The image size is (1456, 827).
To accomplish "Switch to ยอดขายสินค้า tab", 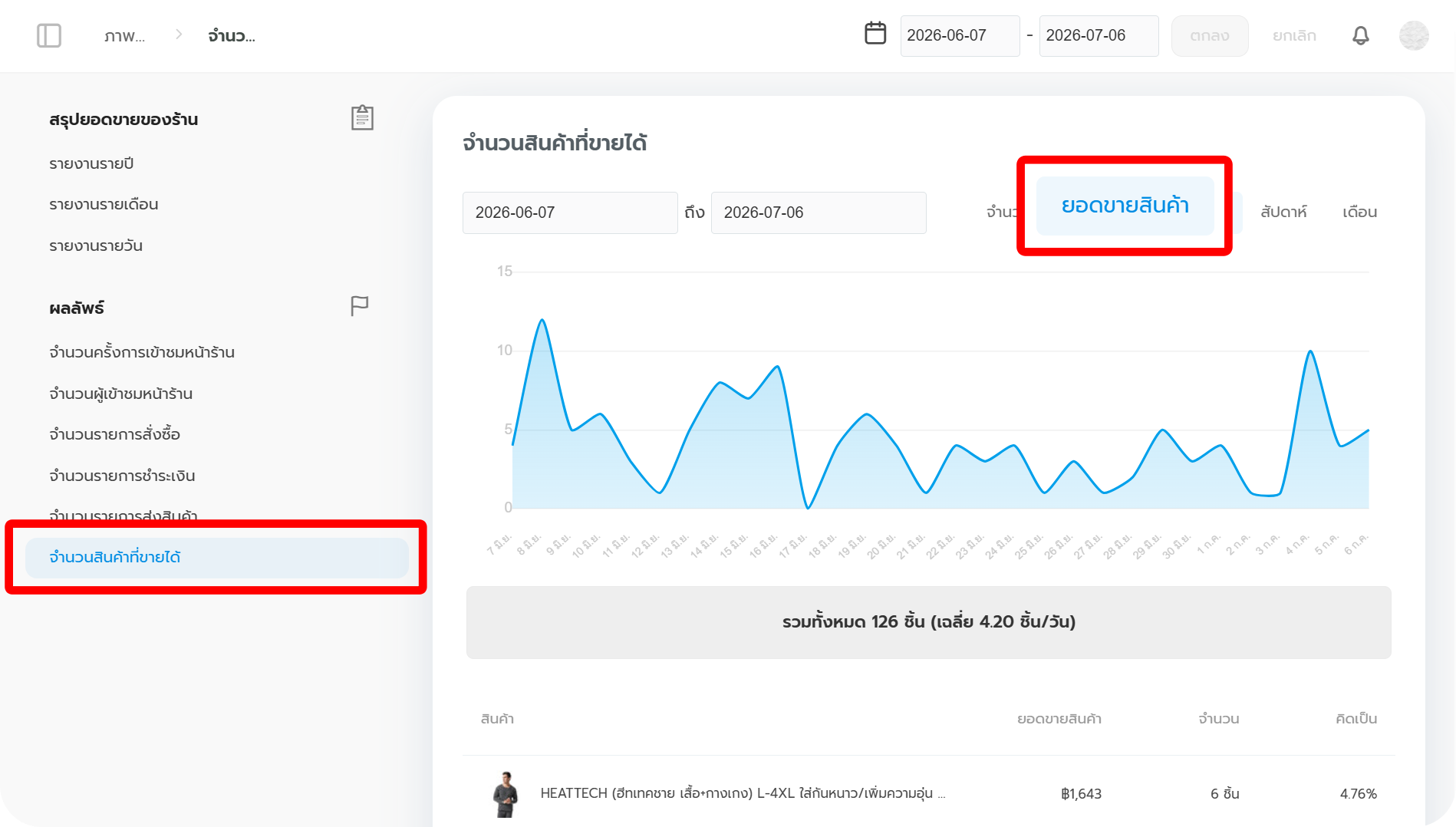I will tap(1125, 206).
